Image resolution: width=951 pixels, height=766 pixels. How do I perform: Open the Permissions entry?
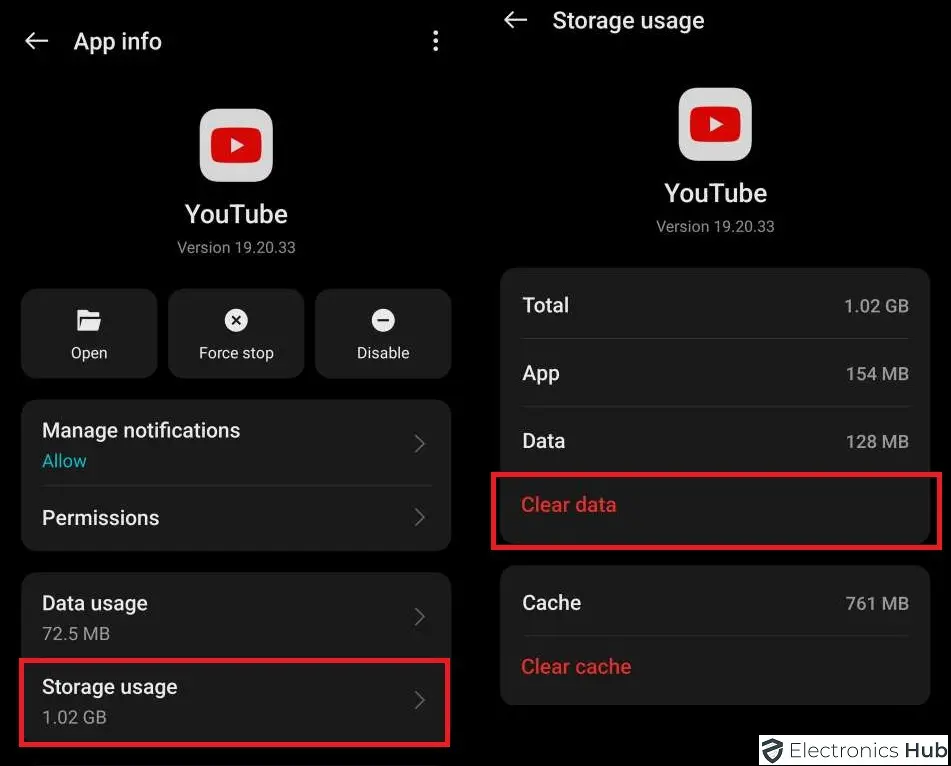pyautogui.click(x=236, y=518)
